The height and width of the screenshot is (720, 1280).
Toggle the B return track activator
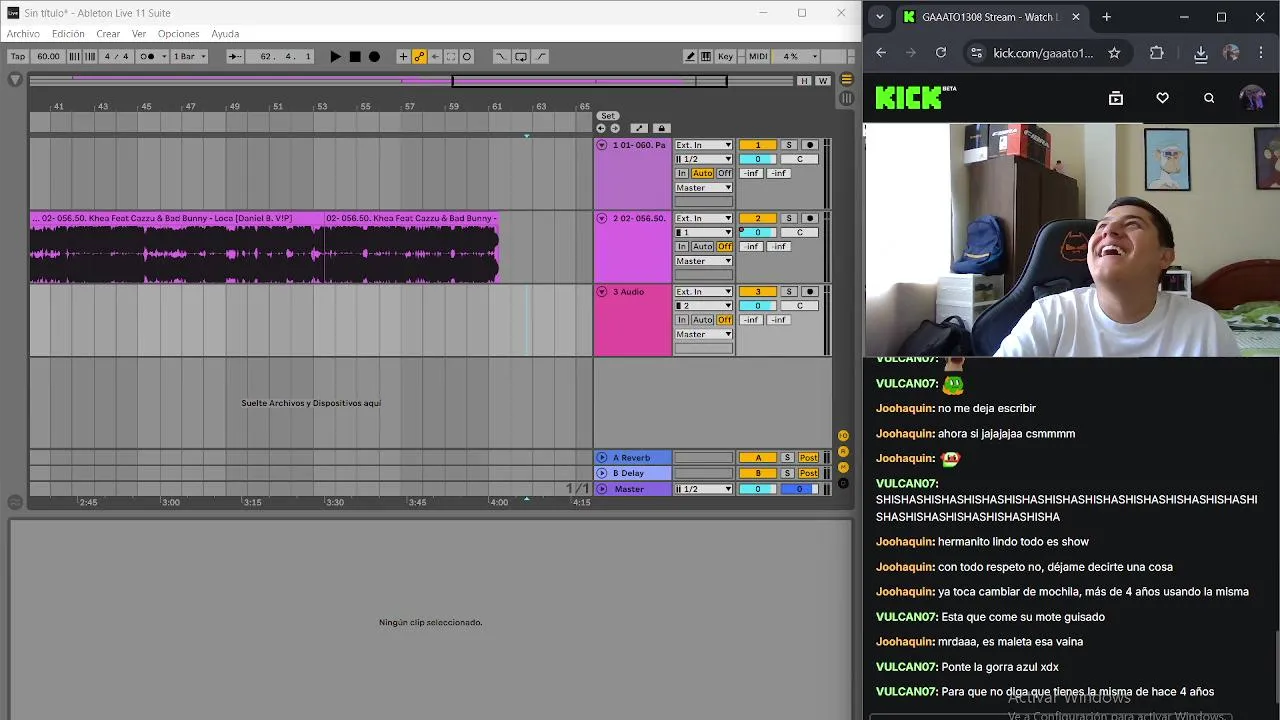tap(758, 473)
